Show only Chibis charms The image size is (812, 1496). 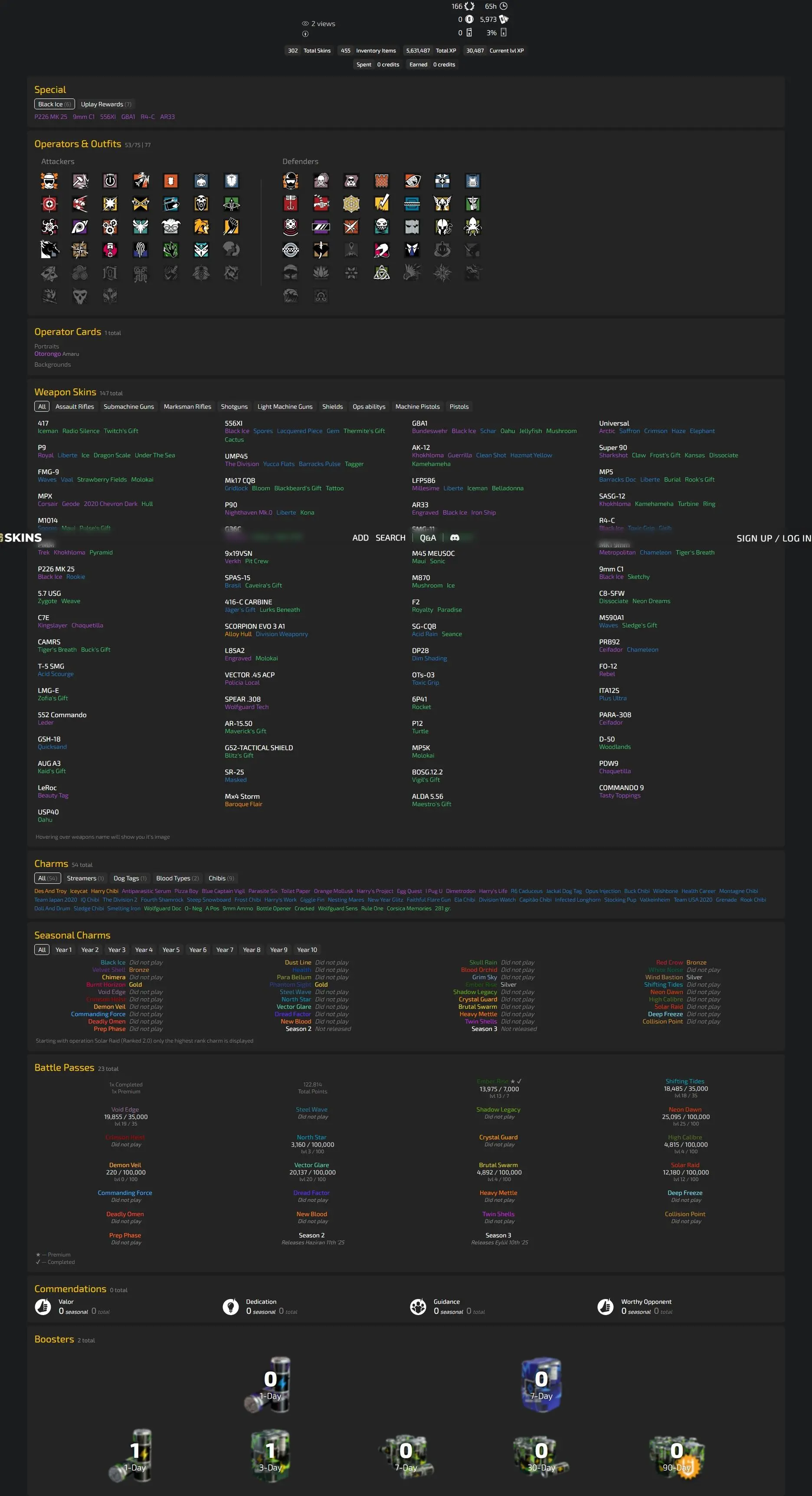point(221,878)
